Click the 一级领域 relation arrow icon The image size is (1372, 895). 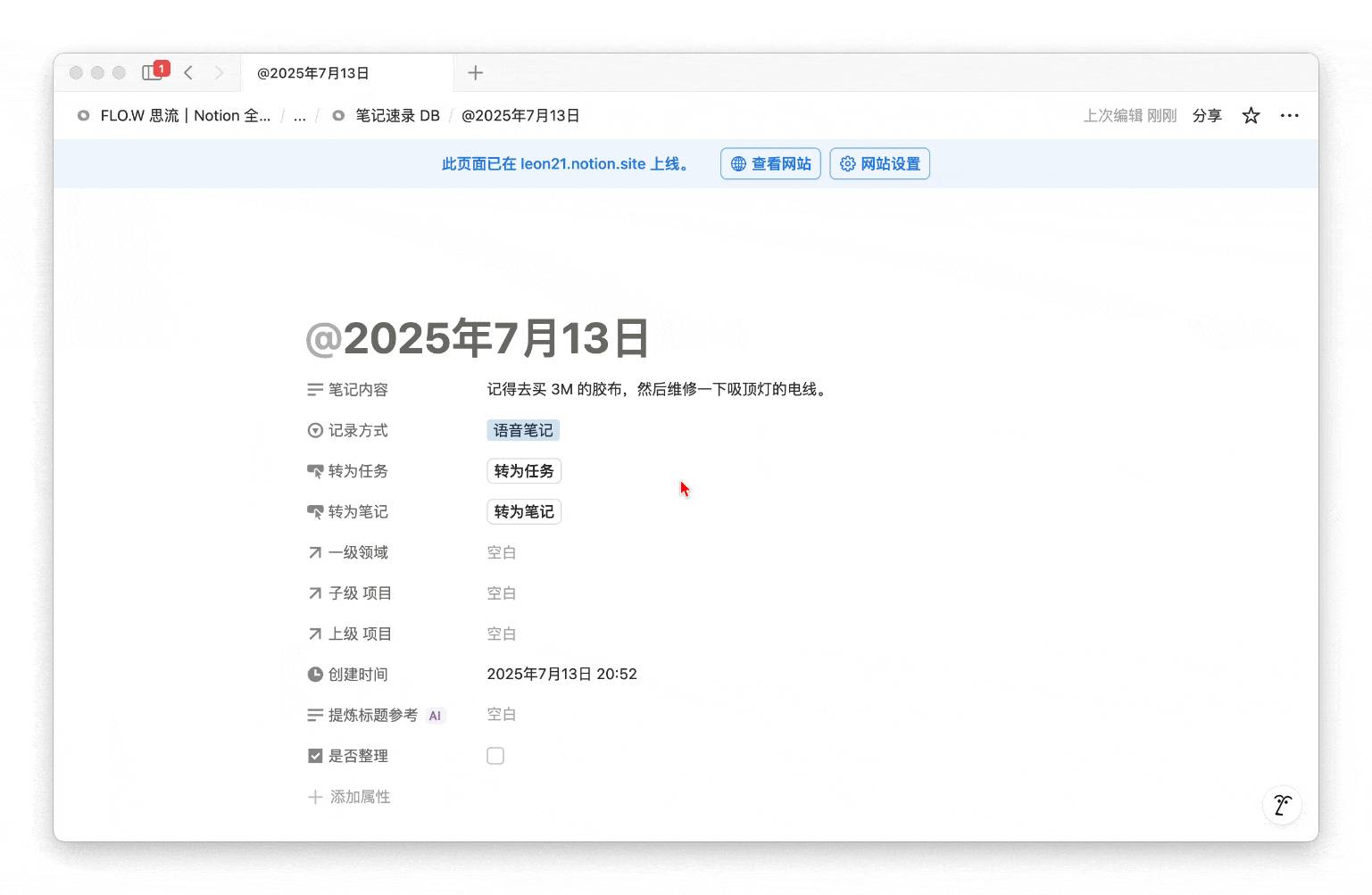point(315,552)
